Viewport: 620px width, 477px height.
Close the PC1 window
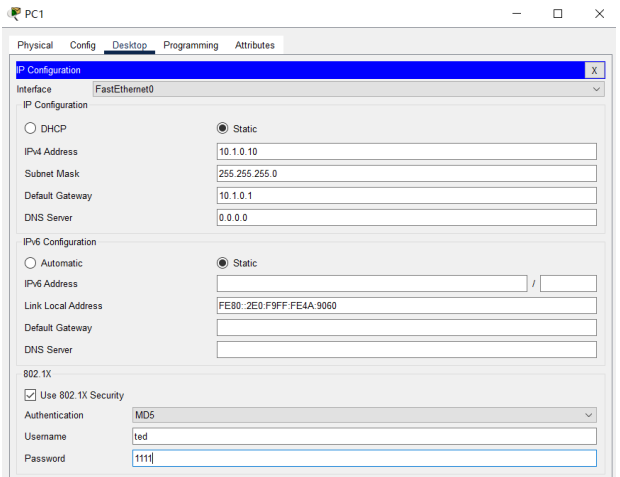(x=599, y=13)
